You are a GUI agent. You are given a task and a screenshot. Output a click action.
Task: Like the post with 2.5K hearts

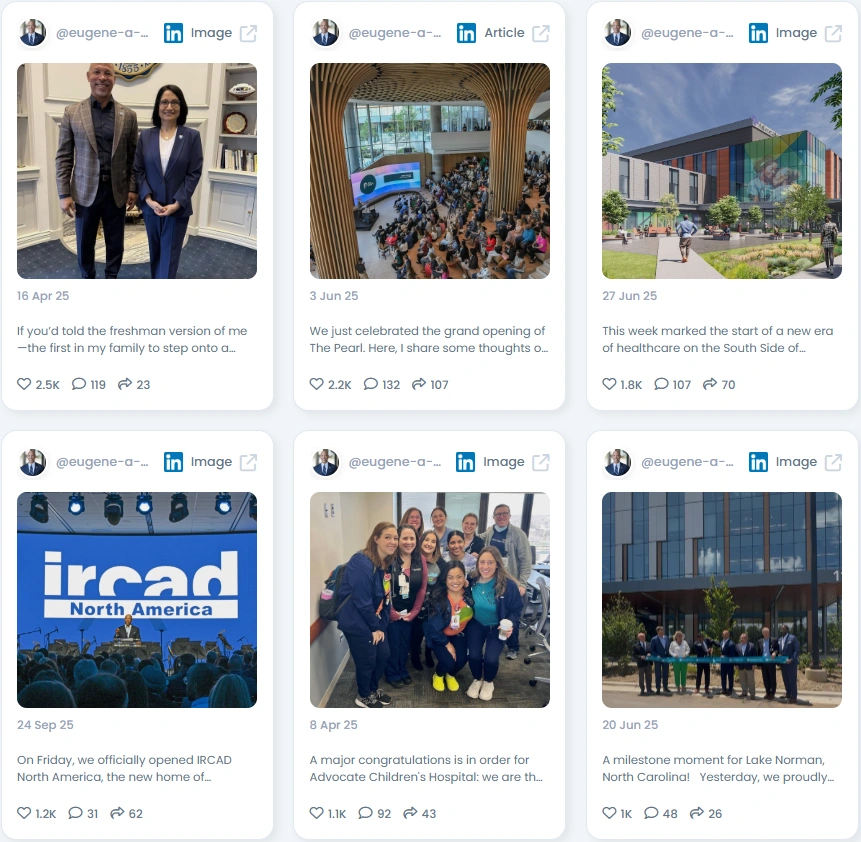click(24, 384)
